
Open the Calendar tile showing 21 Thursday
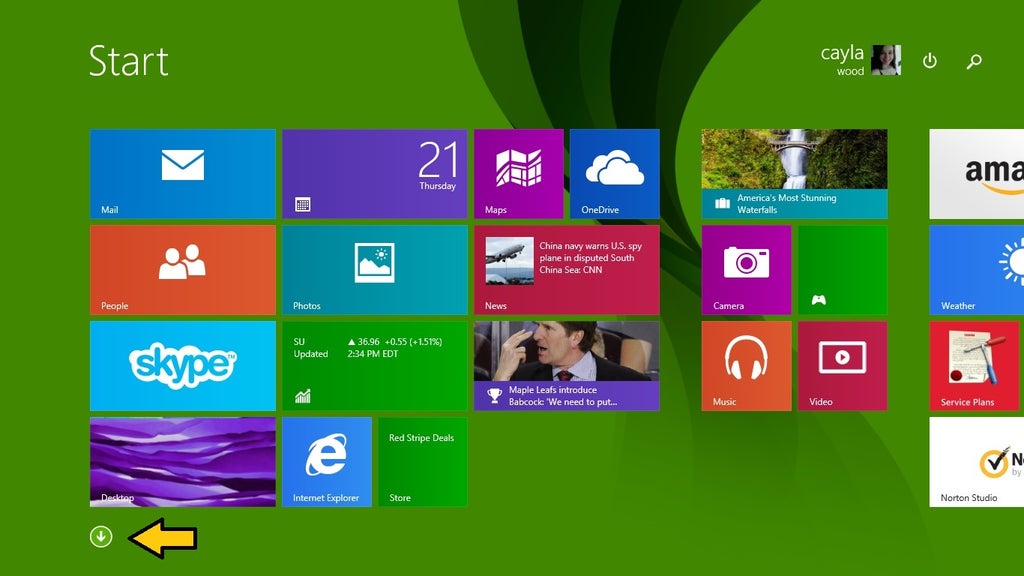point(375,174)
